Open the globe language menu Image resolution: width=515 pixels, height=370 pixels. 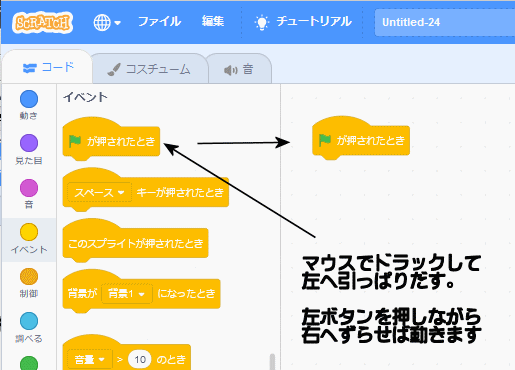click(107, 23)
